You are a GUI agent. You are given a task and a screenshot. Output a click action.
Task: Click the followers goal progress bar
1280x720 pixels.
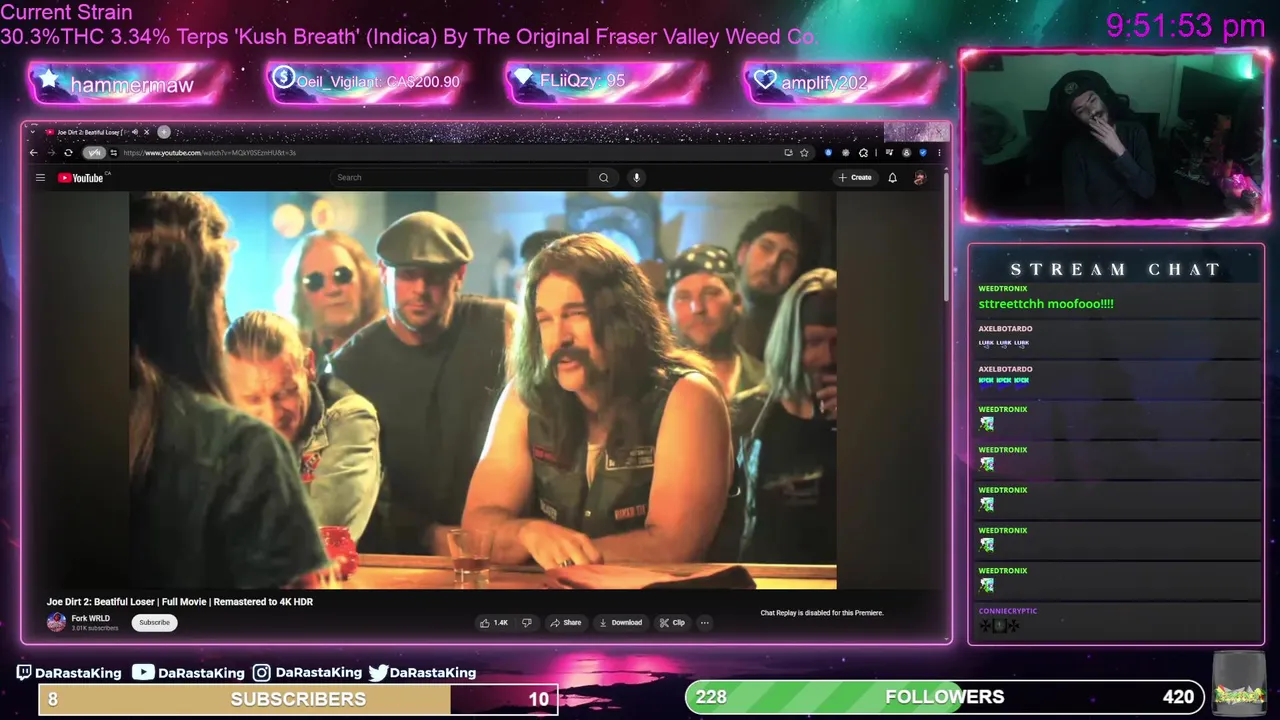(x=944, y=697)
